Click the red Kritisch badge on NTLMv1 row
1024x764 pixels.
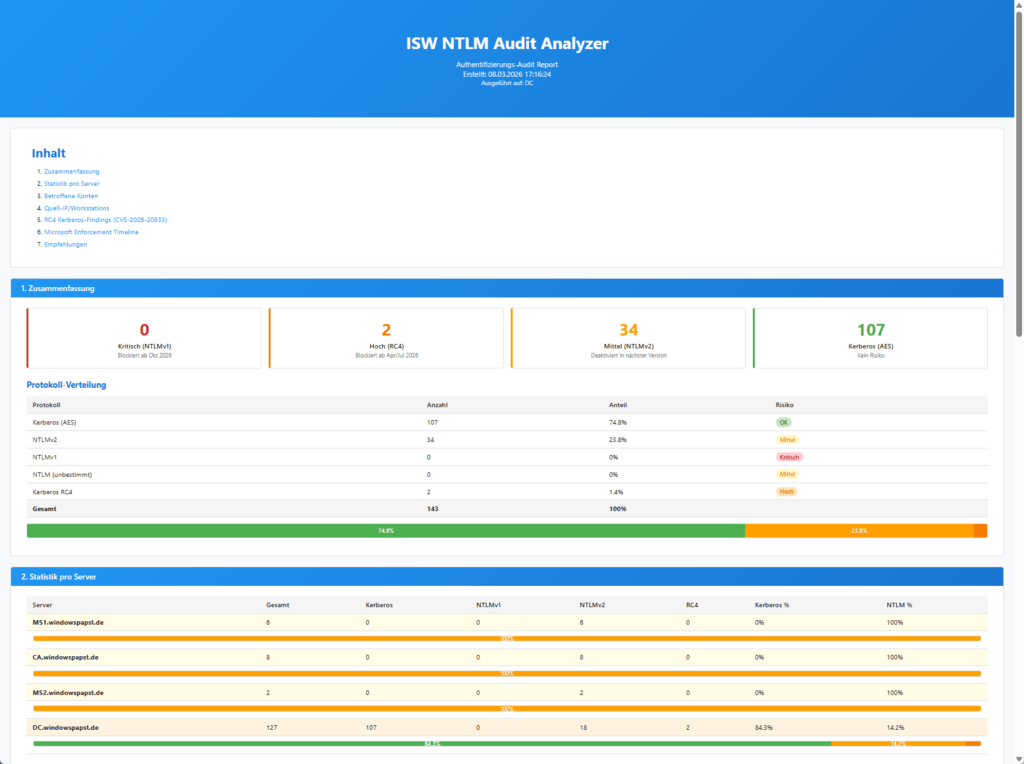click(x=788, y=457)
